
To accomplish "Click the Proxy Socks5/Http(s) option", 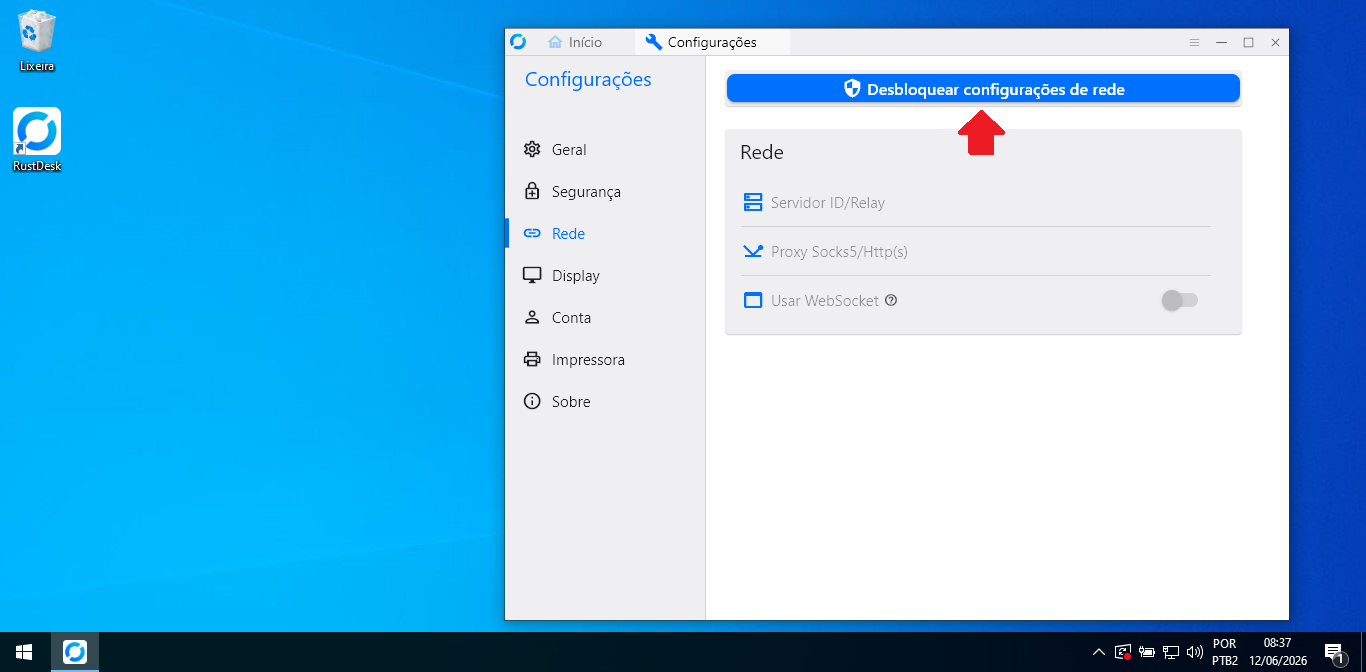I will [x=976, y=252].
